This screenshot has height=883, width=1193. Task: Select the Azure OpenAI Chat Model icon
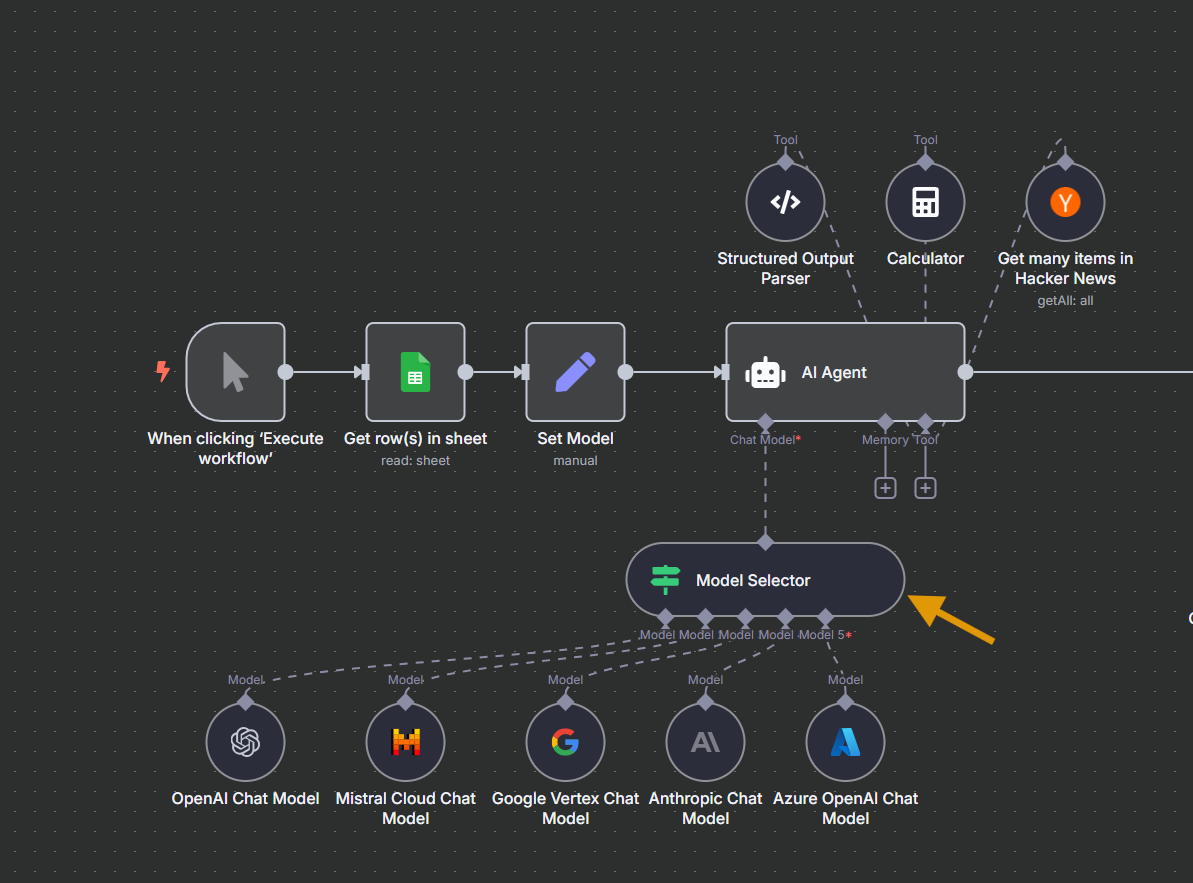[x=845, y=741]
